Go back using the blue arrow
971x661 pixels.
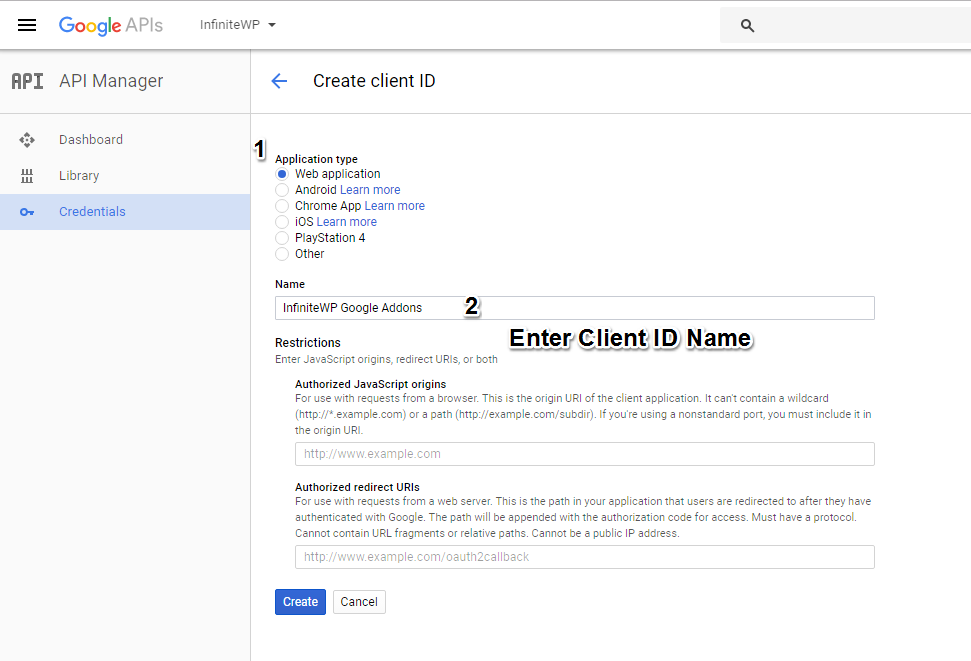click(x=279, y=81)
